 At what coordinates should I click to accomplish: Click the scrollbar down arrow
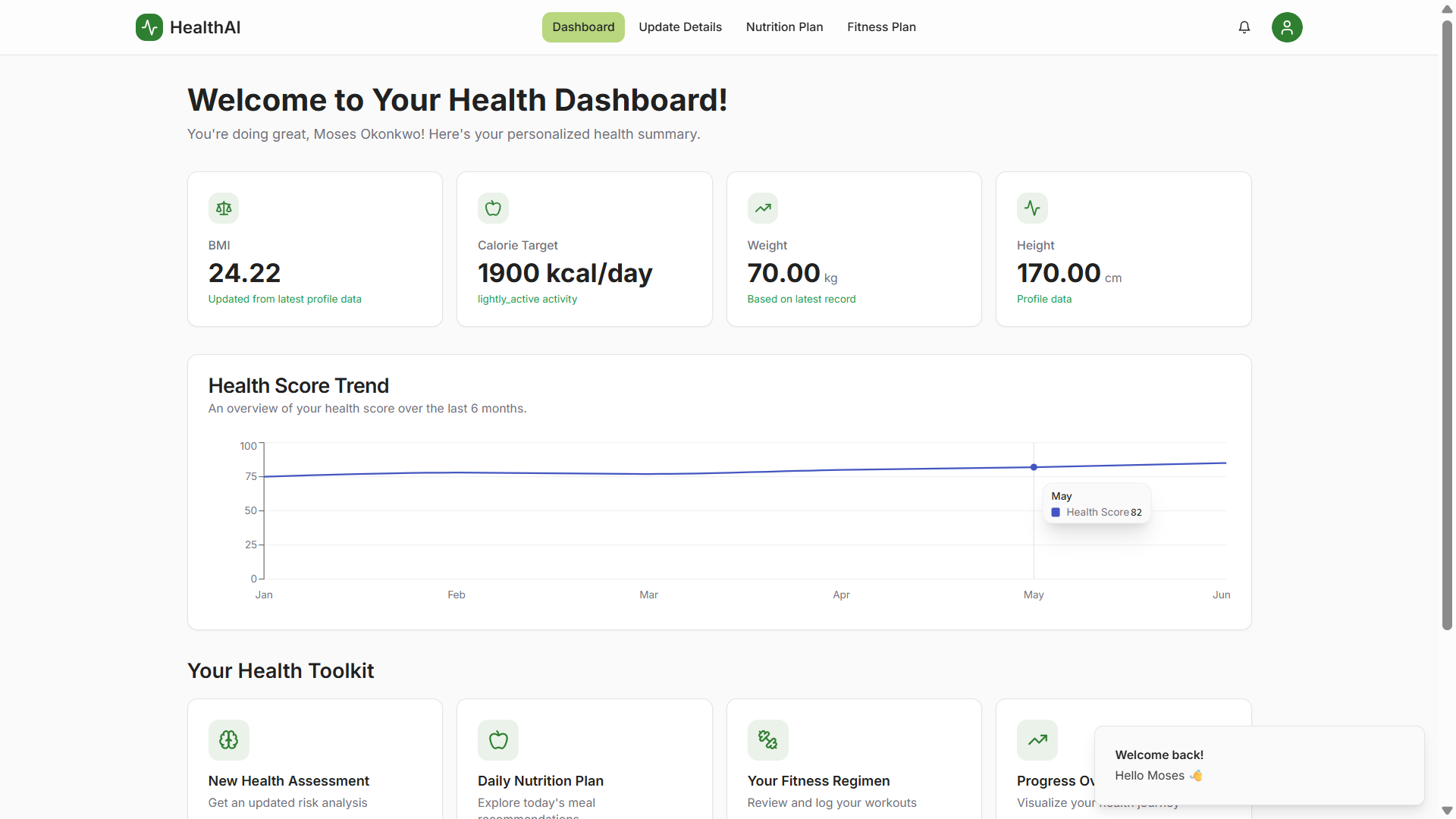(1447, 811)
